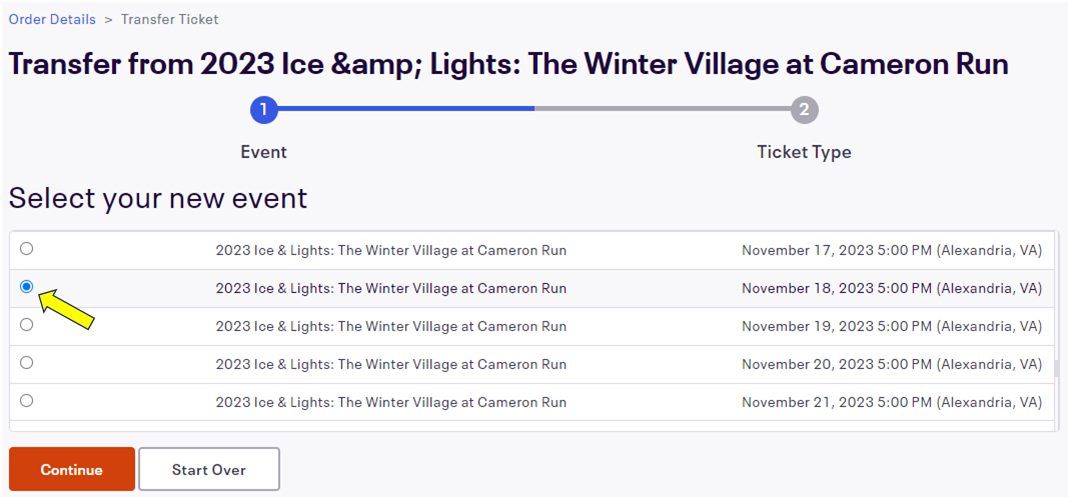The width and height of the screenshot is (1068, 497).
Task: Click the November 20, 2023 5:00 PM date text
Action: pos(891,364)
